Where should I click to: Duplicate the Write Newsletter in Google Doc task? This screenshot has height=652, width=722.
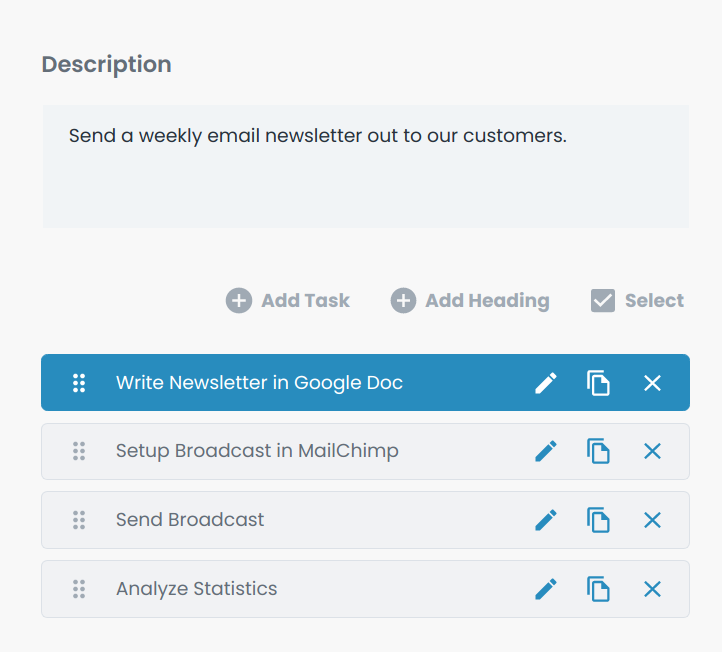click(598, 383)
